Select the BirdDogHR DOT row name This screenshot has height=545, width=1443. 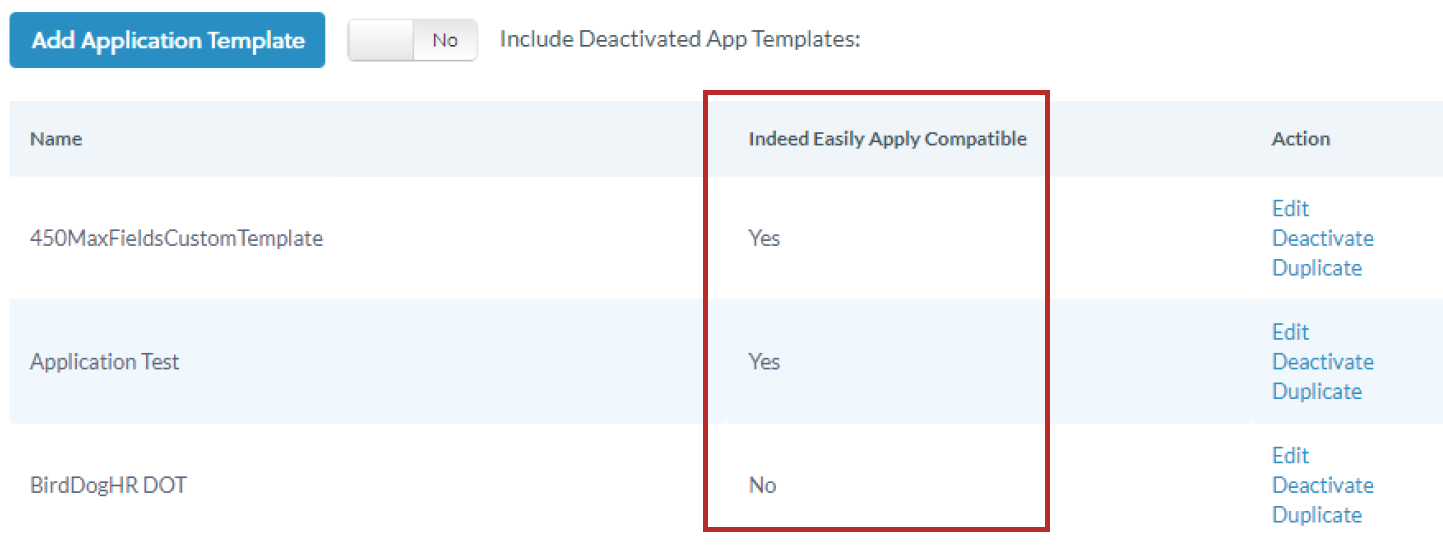[108, 486]
